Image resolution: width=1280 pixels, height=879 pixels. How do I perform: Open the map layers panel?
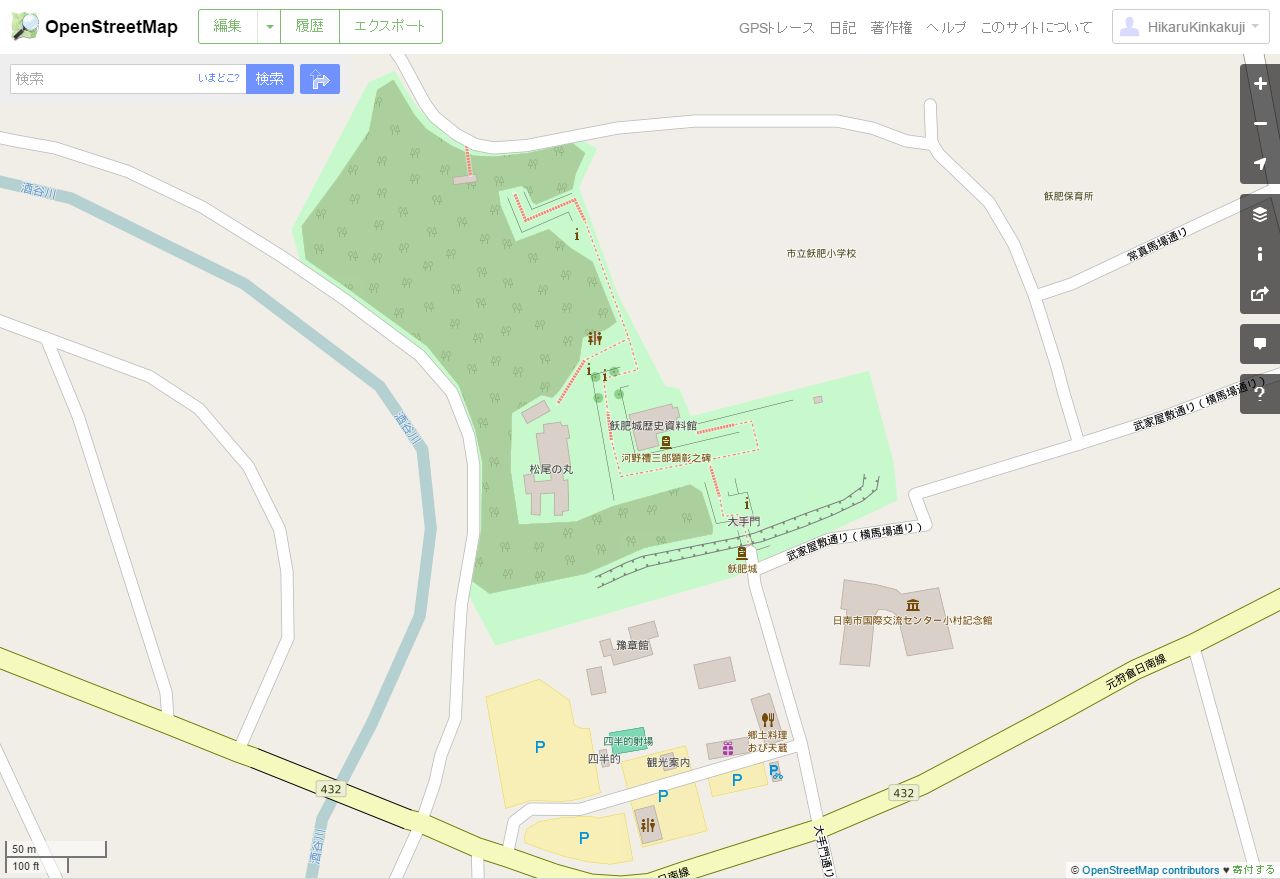click(1260, 214)
